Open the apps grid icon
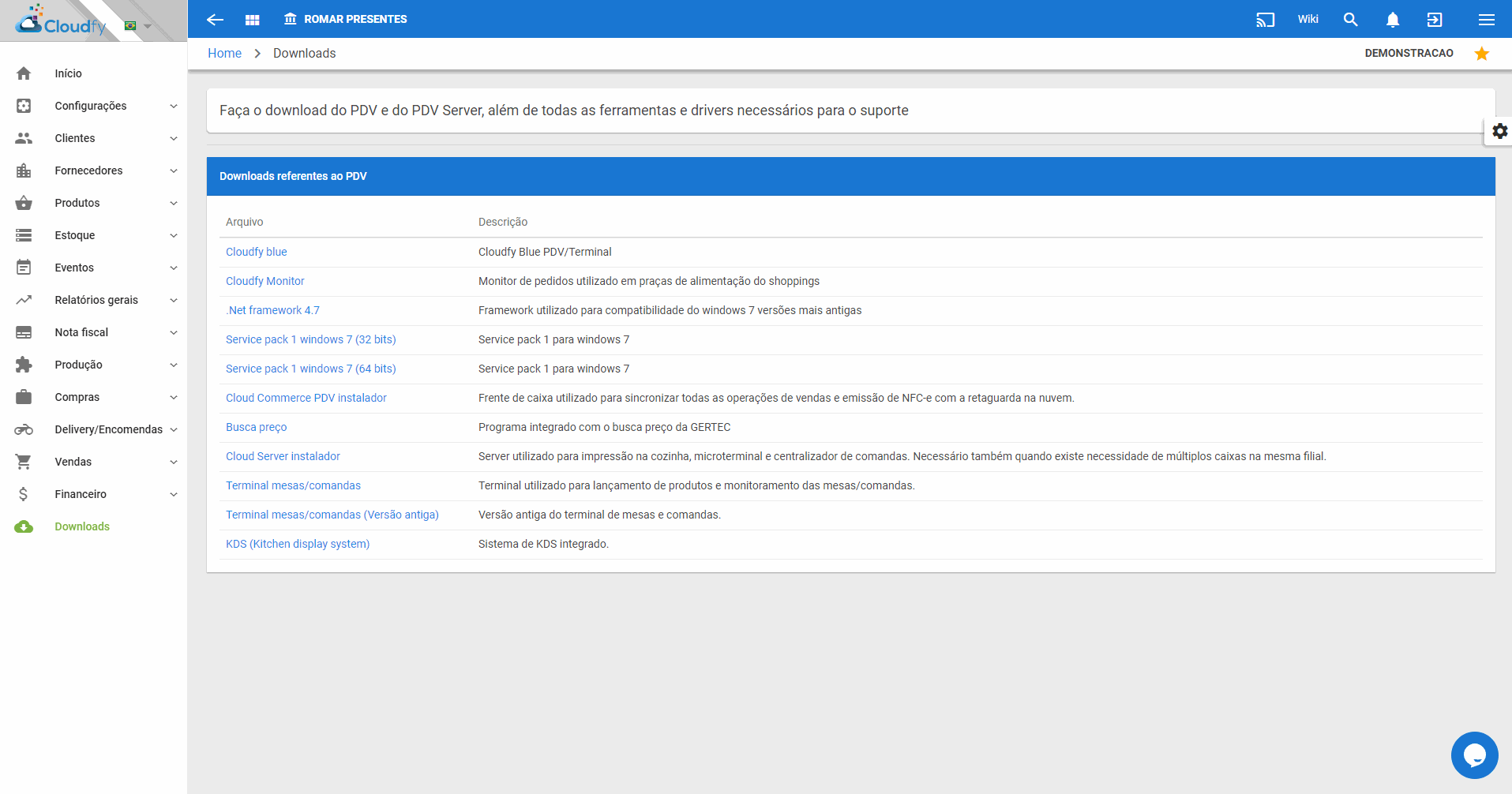This screenshot has height=794, width=1512. (x=253, y=20)
